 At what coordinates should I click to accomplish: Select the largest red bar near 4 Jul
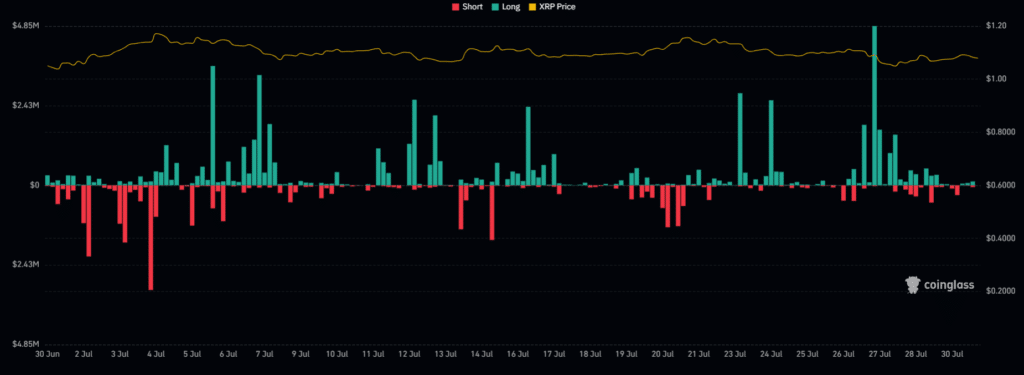(x=151, y=237)
